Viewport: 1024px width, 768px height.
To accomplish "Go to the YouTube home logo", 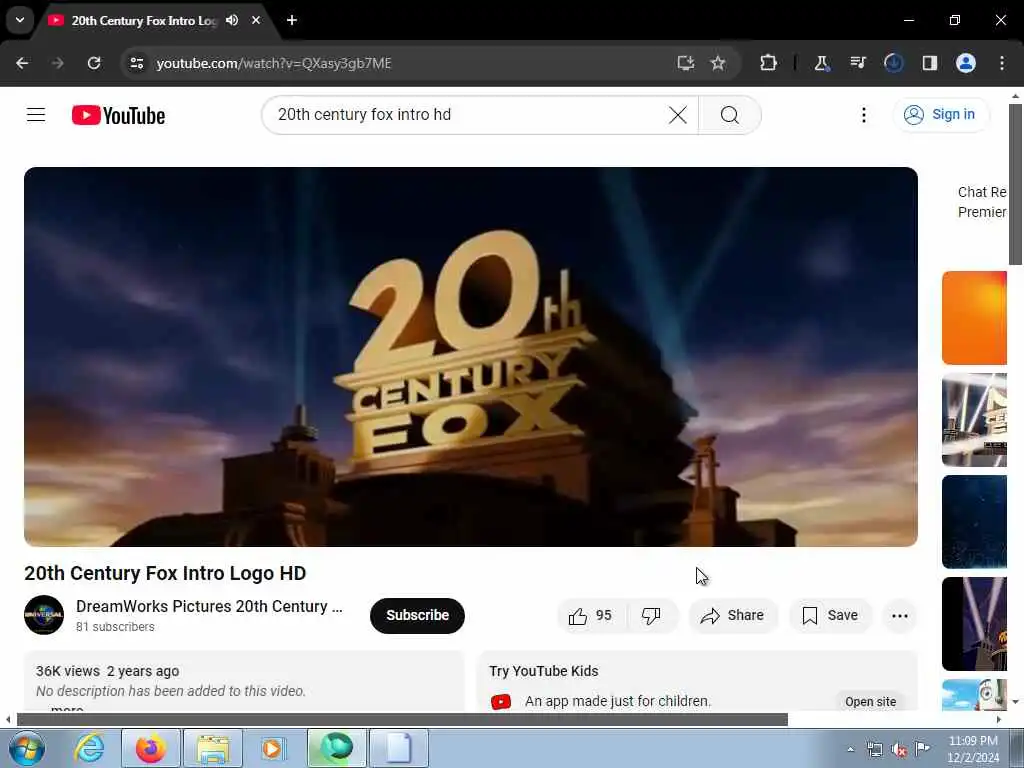I will click(118, 116).
